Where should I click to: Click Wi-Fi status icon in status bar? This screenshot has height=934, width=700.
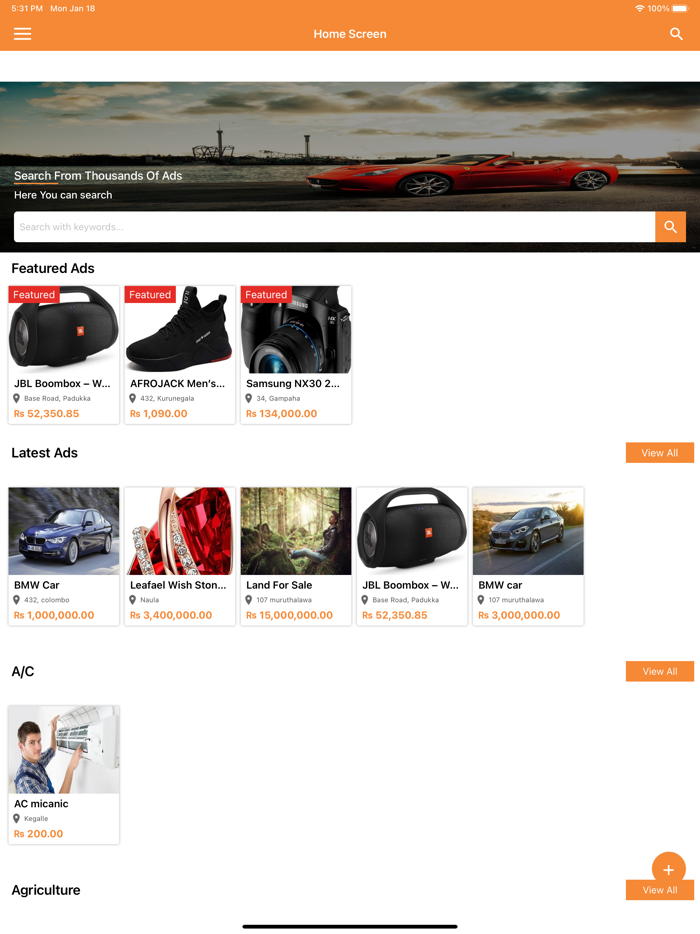639,8
